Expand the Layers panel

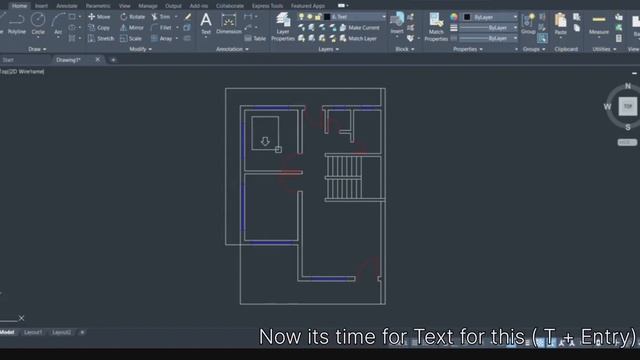[x=329, y=49]
